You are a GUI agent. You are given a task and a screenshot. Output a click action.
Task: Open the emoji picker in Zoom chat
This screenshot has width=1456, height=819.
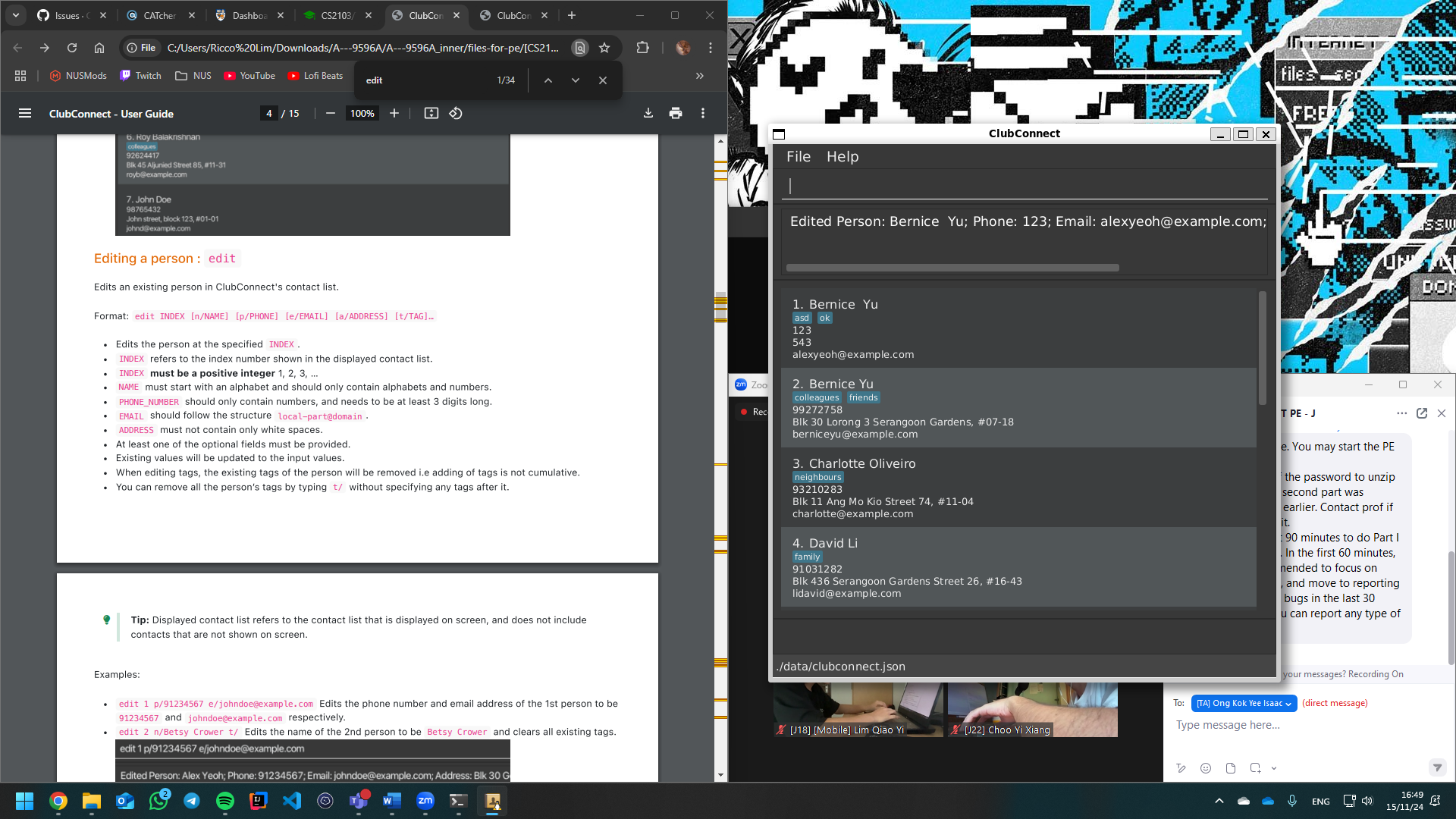[x=1206, y=768]
